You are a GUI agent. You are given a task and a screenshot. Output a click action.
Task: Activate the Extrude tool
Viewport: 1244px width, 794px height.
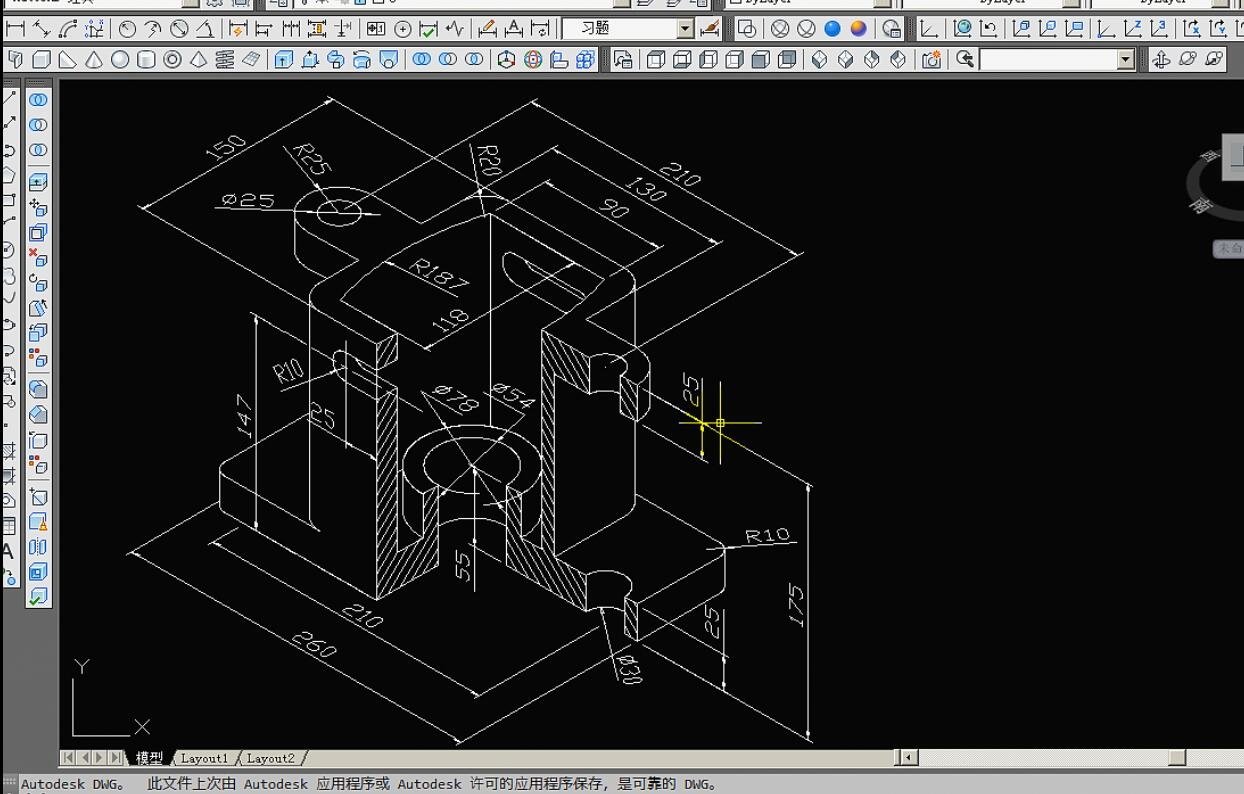(x=284, y=60)
